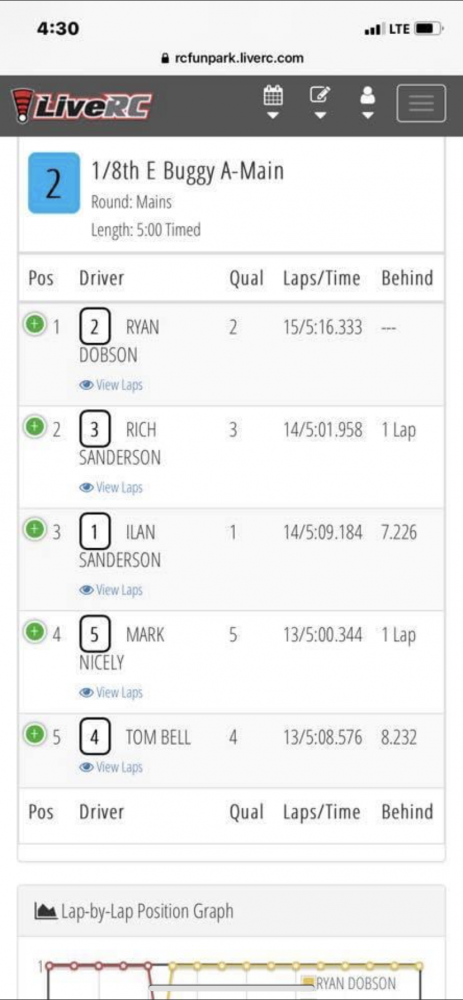
Task: Click the Lap-by-Lap Position Graph chart icon
Action: point(45,911)
